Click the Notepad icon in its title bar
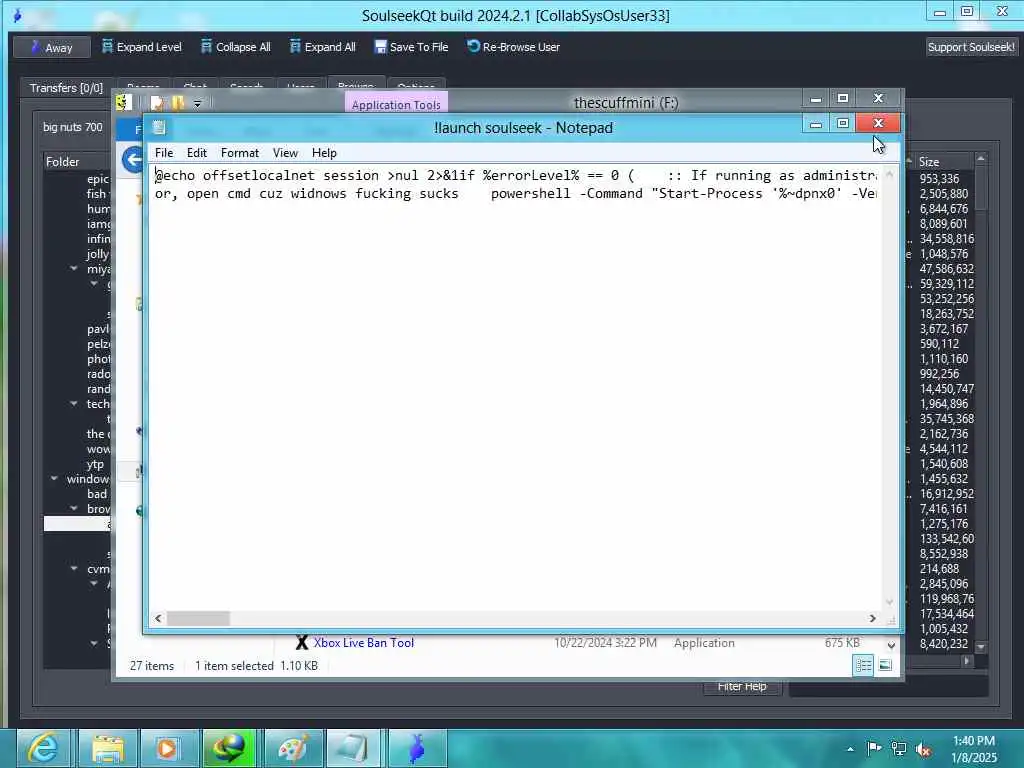Viewport: 1024px width, 768px height. [159, 128]
